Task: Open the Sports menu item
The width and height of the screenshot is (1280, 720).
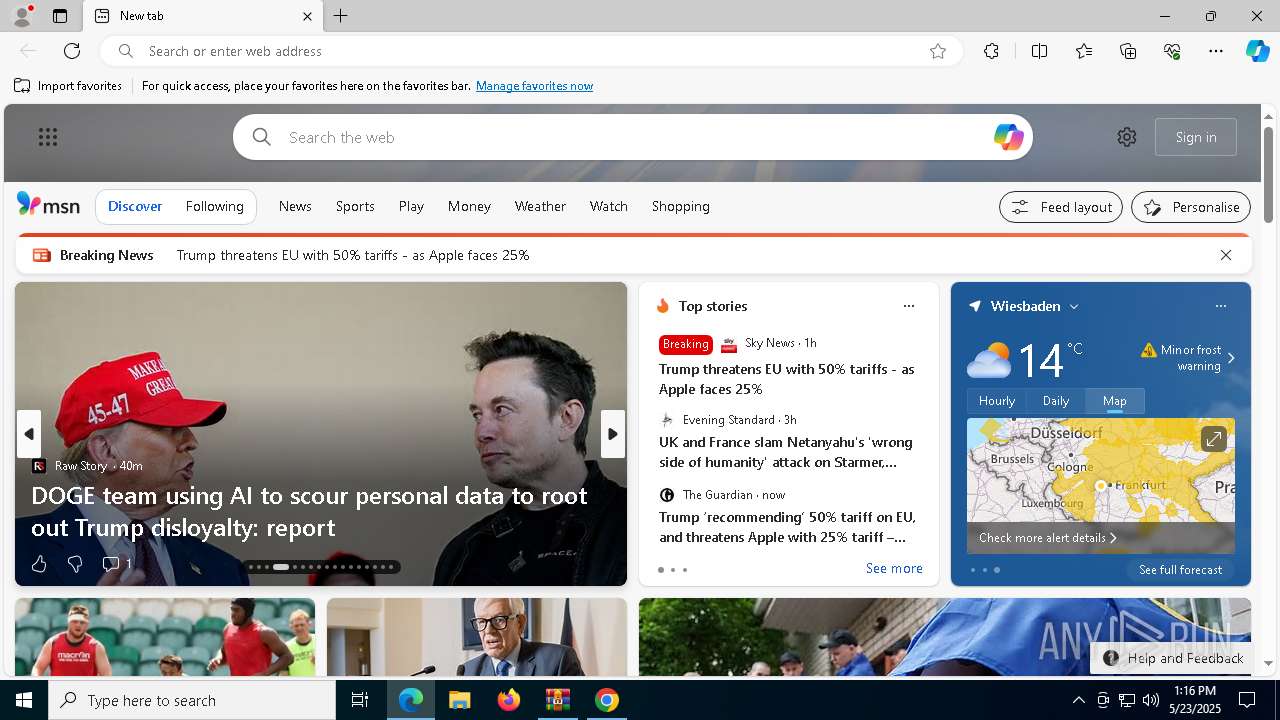Action: (x=355, y=206)
